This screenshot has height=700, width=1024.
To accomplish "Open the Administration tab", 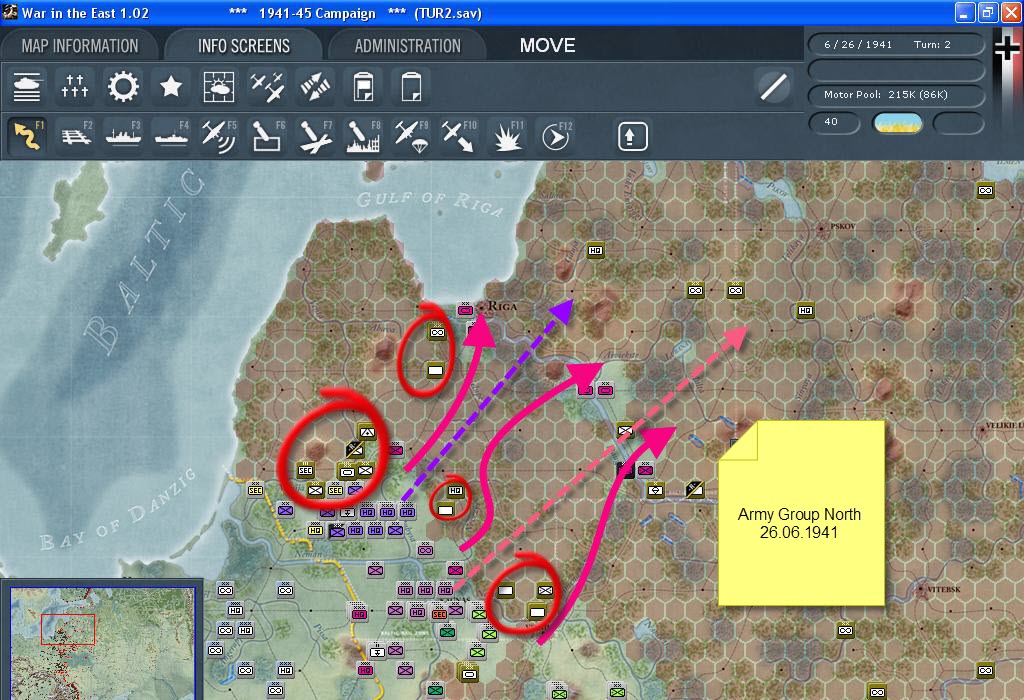I will point(408,46).
